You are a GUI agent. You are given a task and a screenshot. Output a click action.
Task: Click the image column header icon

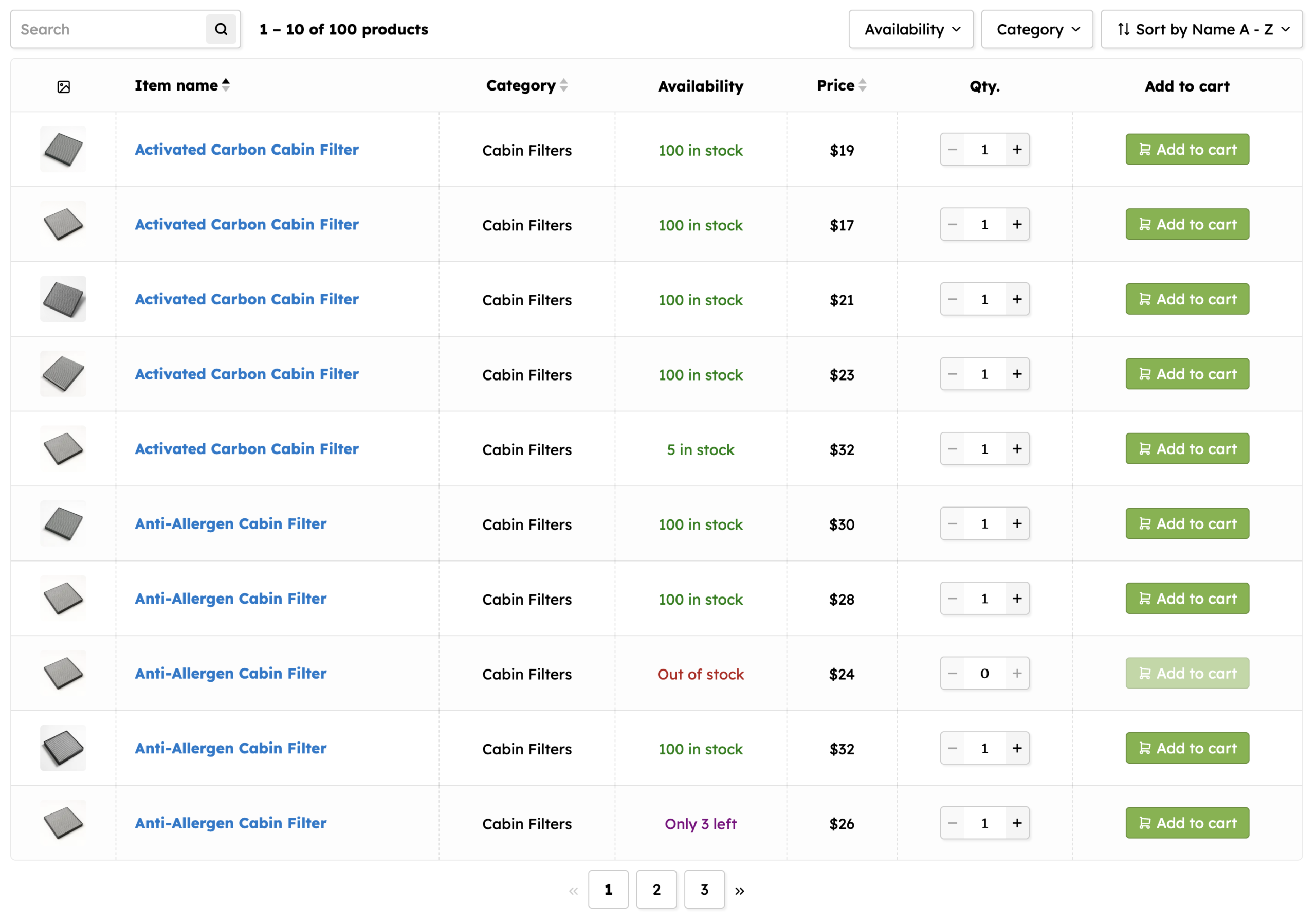pyautogui.click(x=64, y=86)
